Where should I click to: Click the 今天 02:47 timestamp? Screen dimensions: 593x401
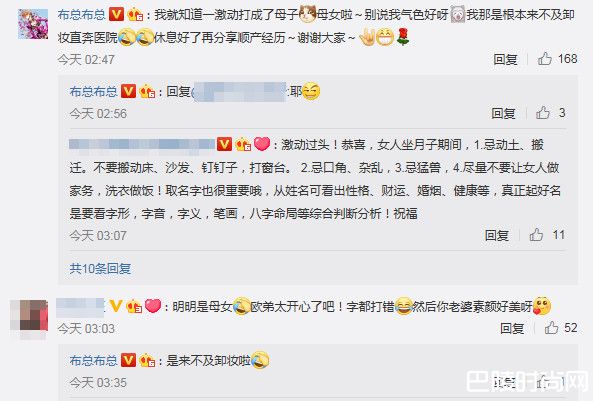point(86,60)
